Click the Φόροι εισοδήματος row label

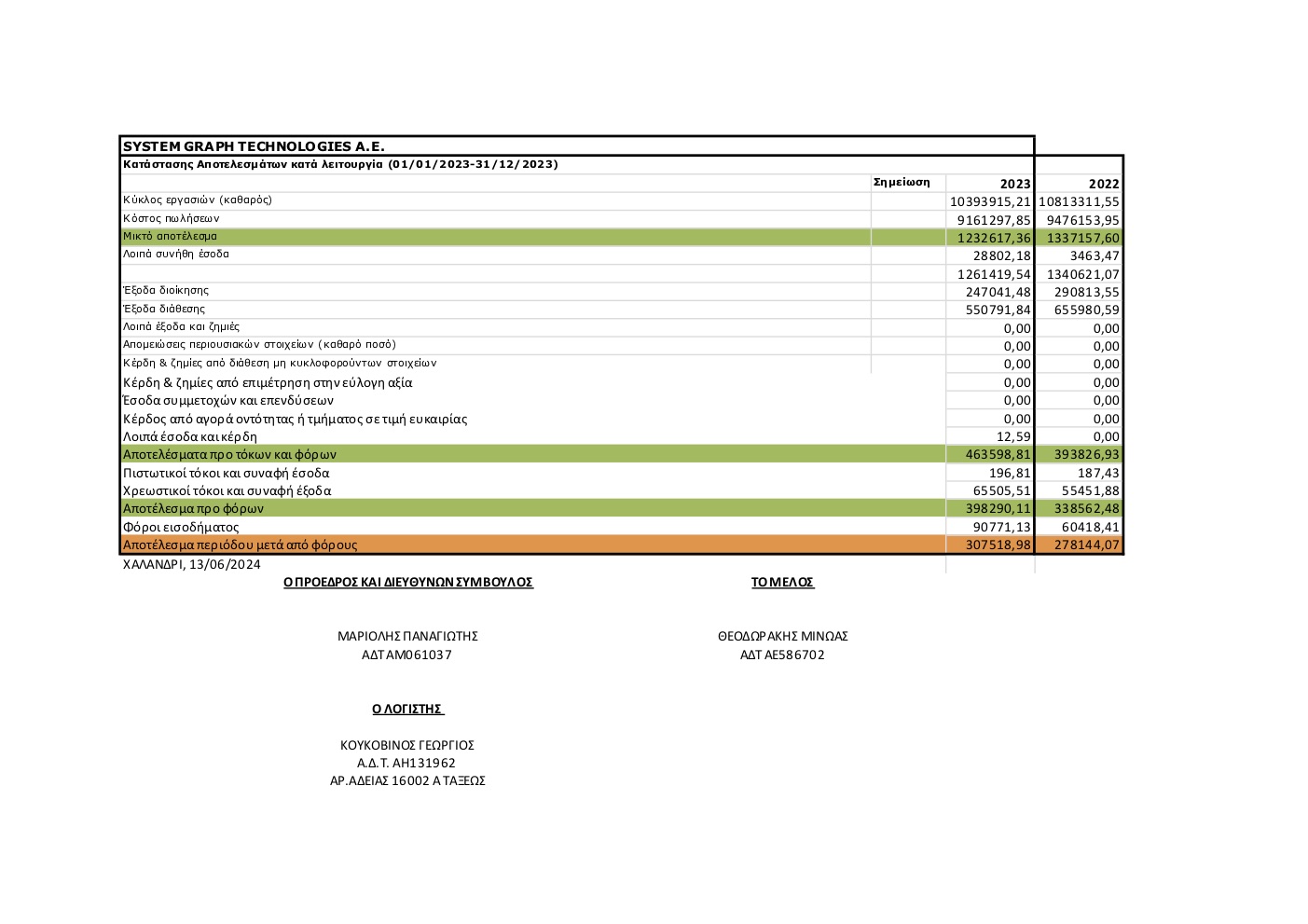(x=181, y=527)
